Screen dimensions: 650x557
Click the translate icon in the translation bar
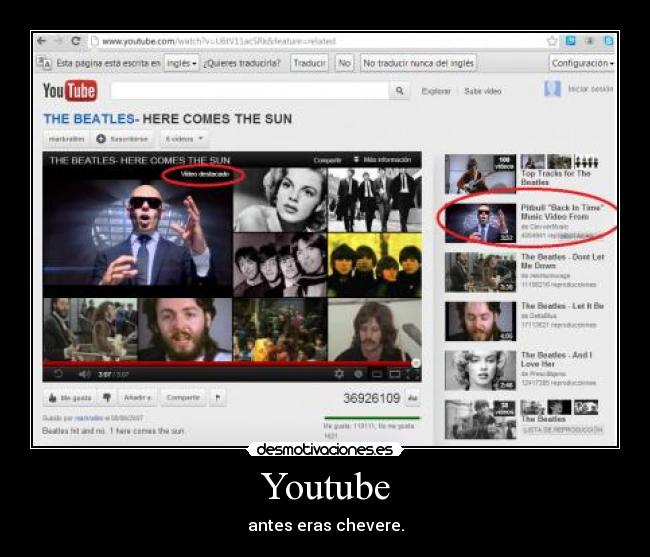click(44, 63)
